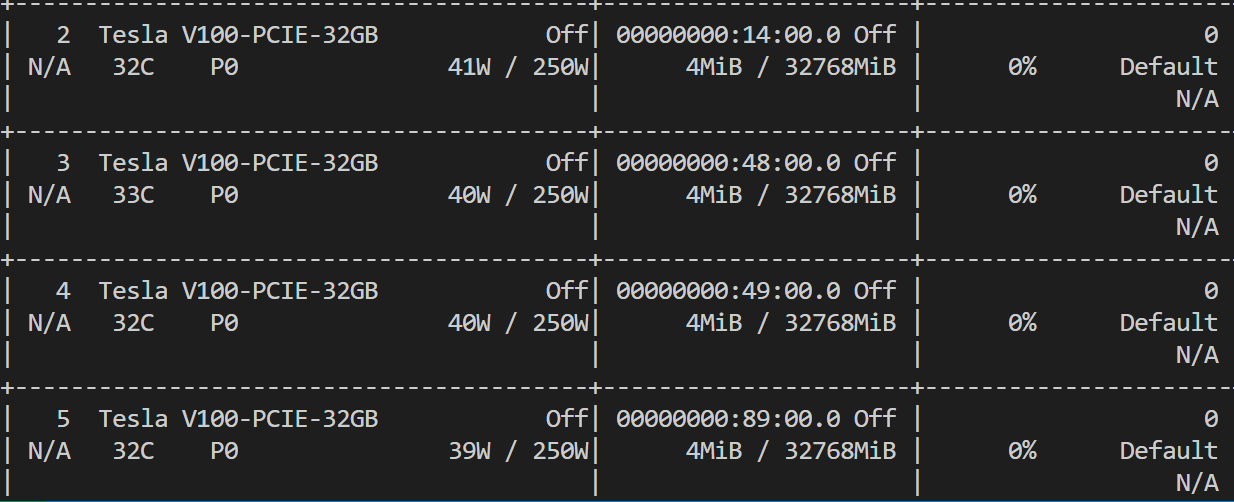Image resolution: width=1234 pixels, height=502 pixels.
Task: Click GPU 4's P0 performance state
Action: [224, 323]
